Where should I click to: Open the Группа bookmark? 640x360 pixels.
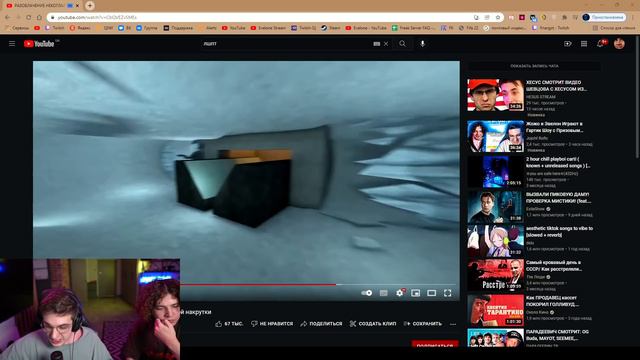pos(147,28)
